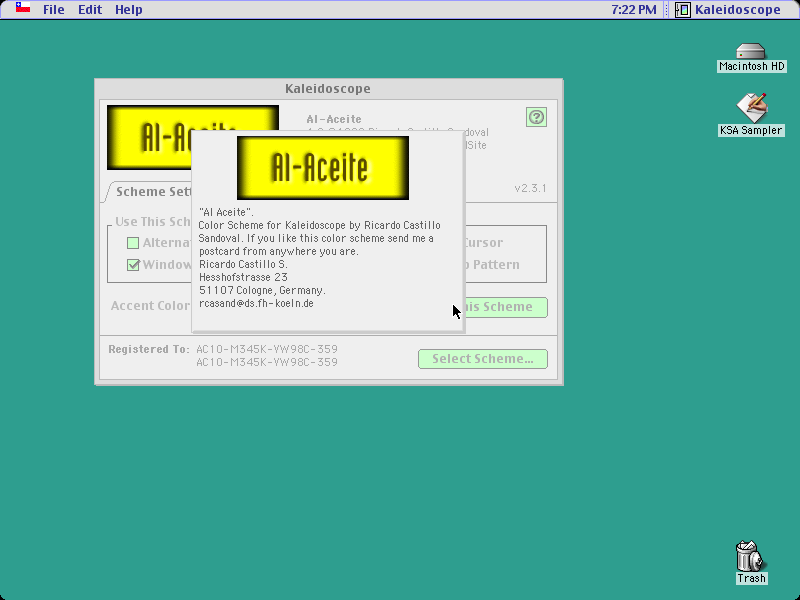Select the KSA Sampler desktop icon
The image size is (800, 600).
752,107
